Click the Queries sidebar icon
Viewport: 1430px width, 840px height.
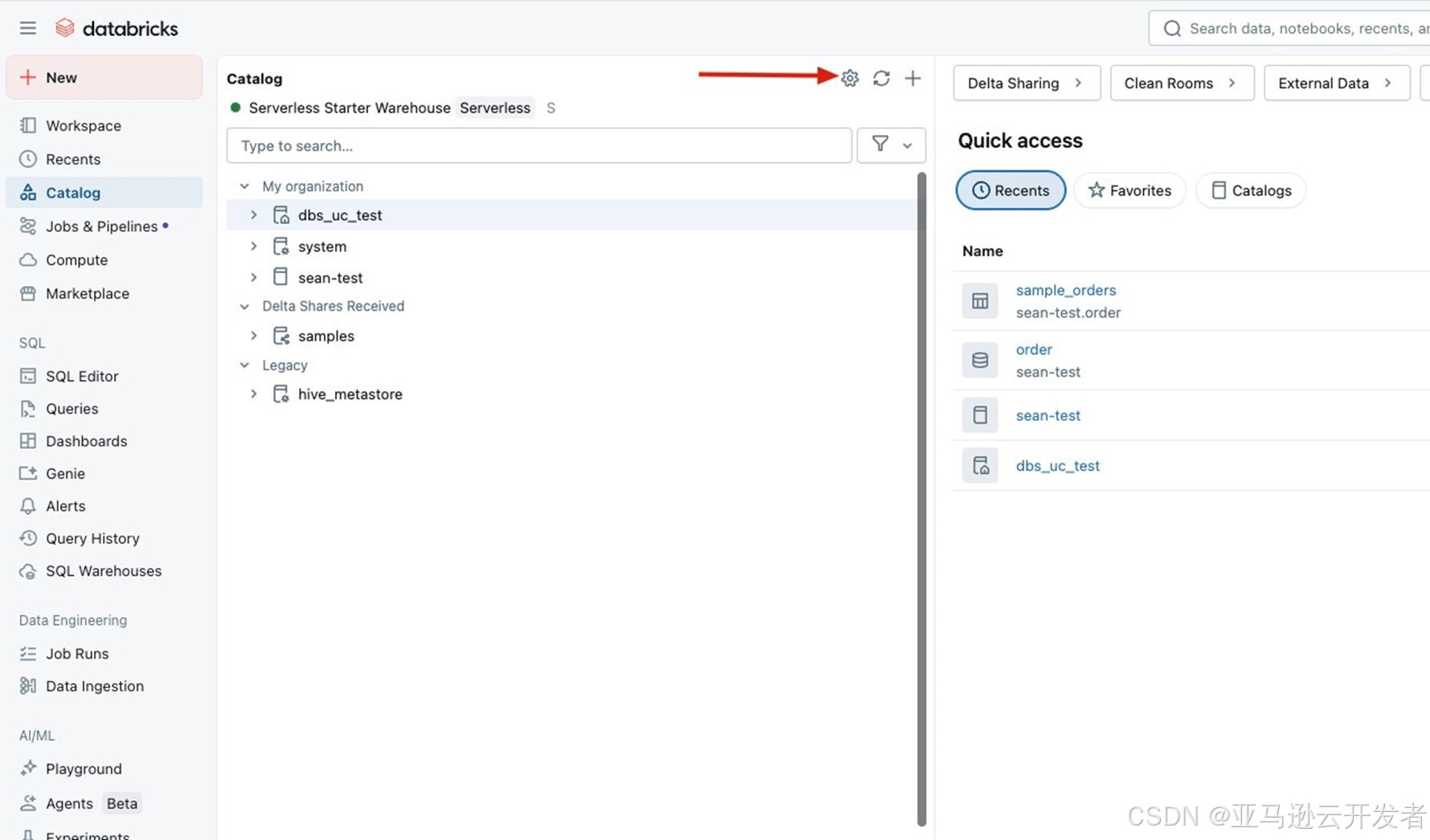tap(28, 409)
